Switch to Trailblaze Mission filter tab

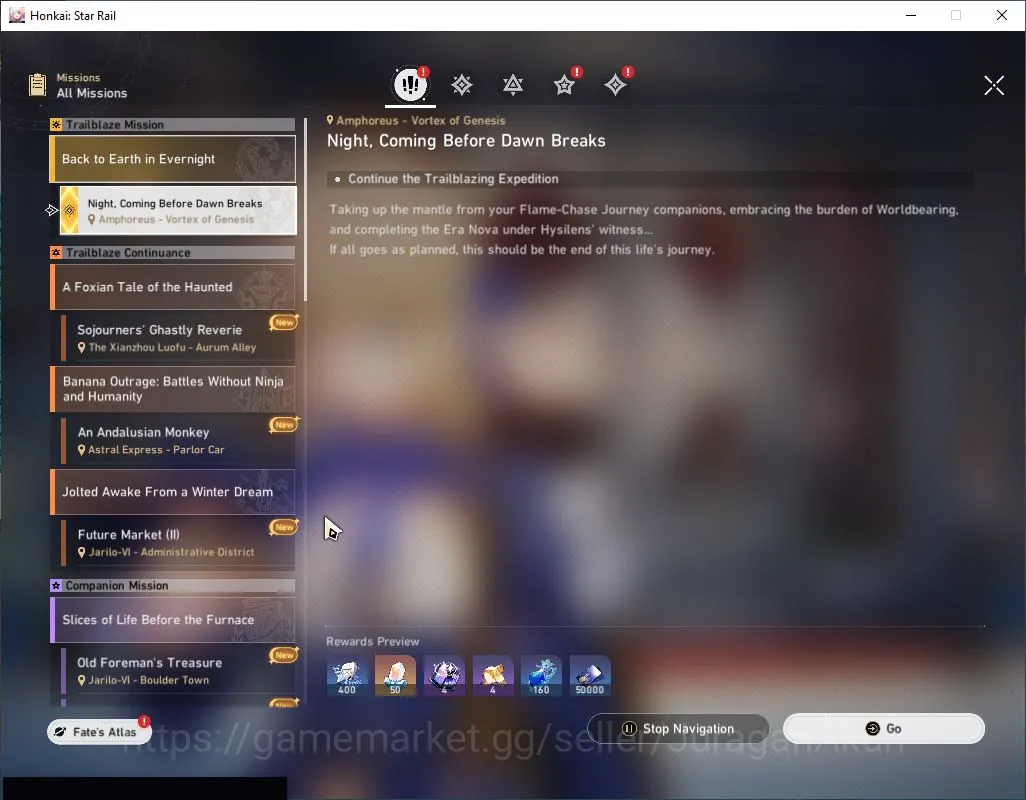click(x=462, y=85)
